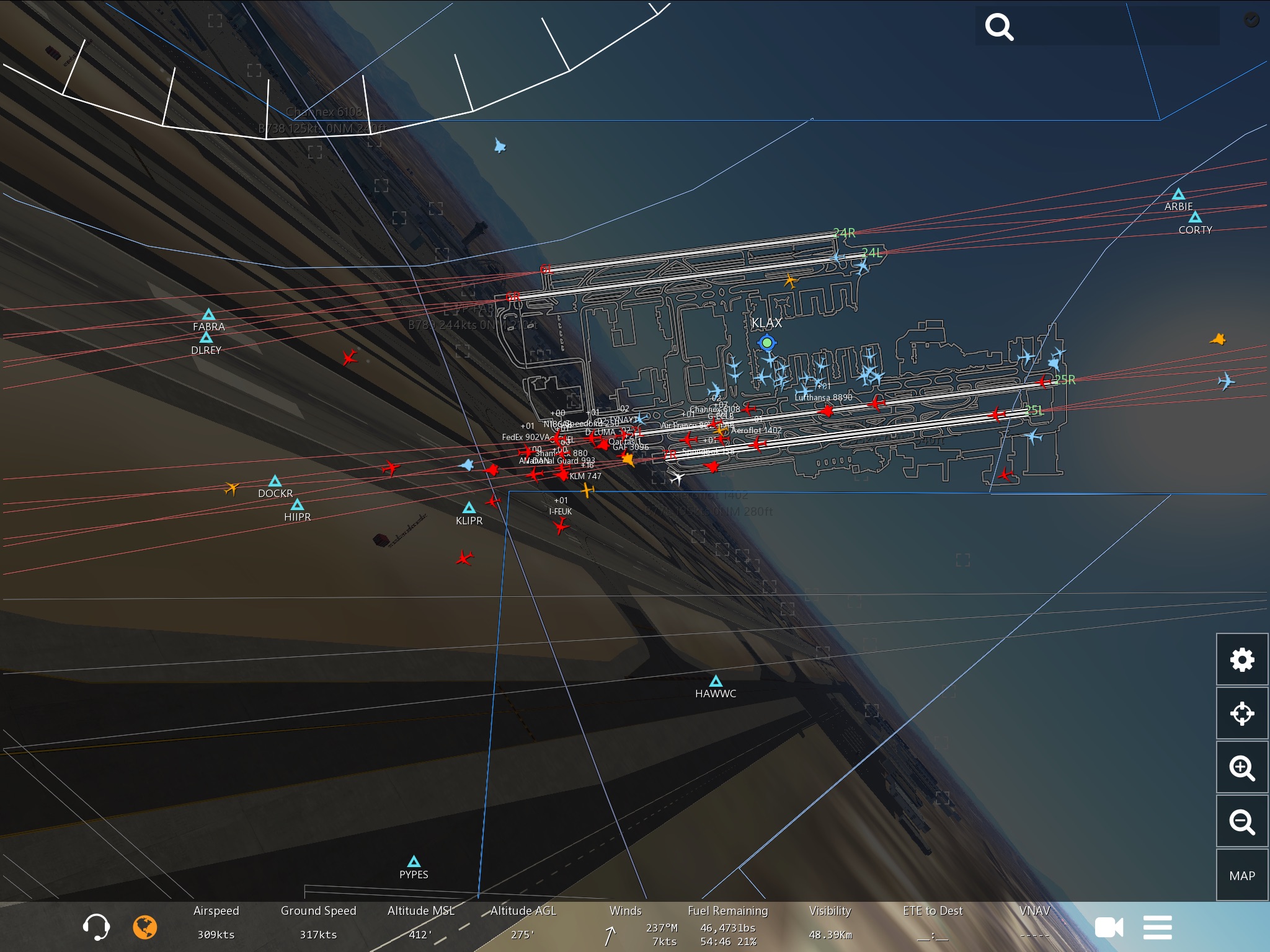
Task: Select the KLAX airport marker
Action: click(x=767, y=342)
